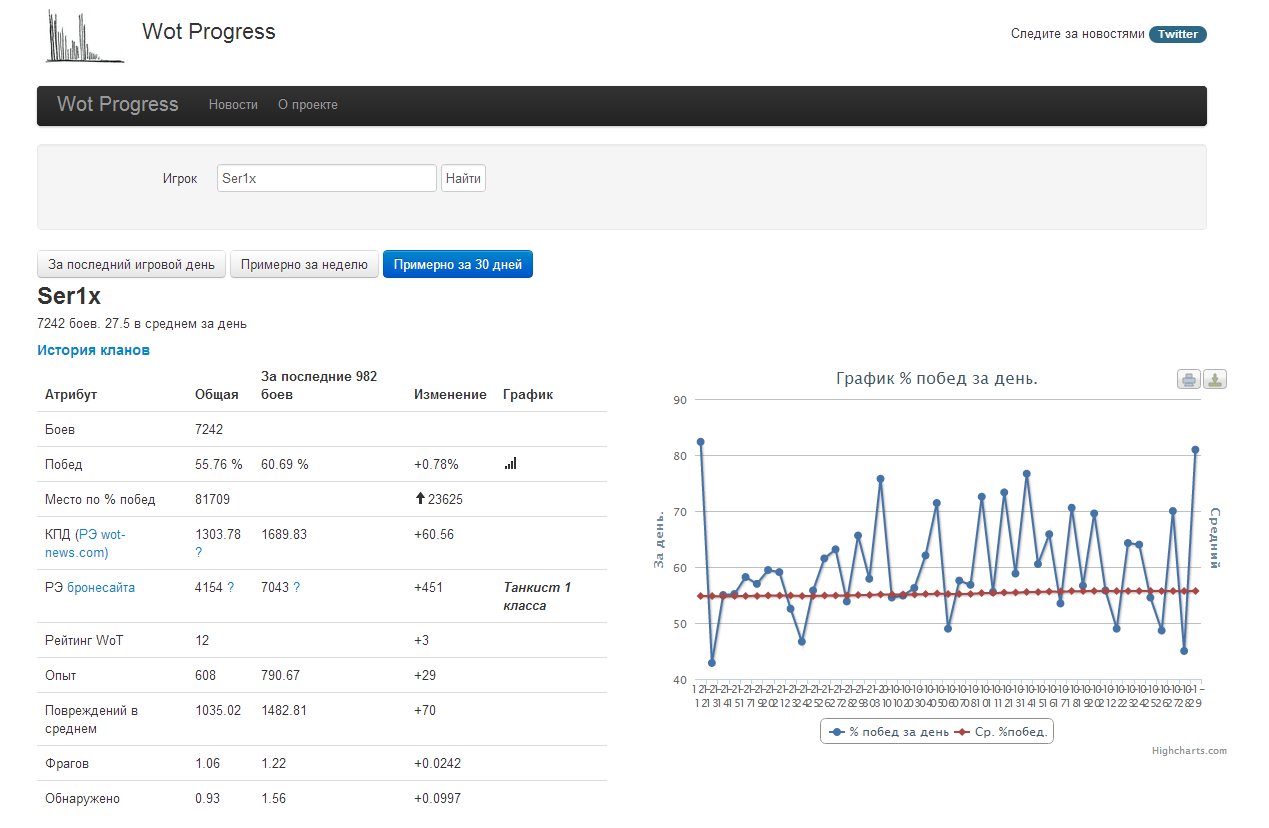Click the Wot Progress logo image
This screenshot has width=1269, height=828.
click(85, 37)
